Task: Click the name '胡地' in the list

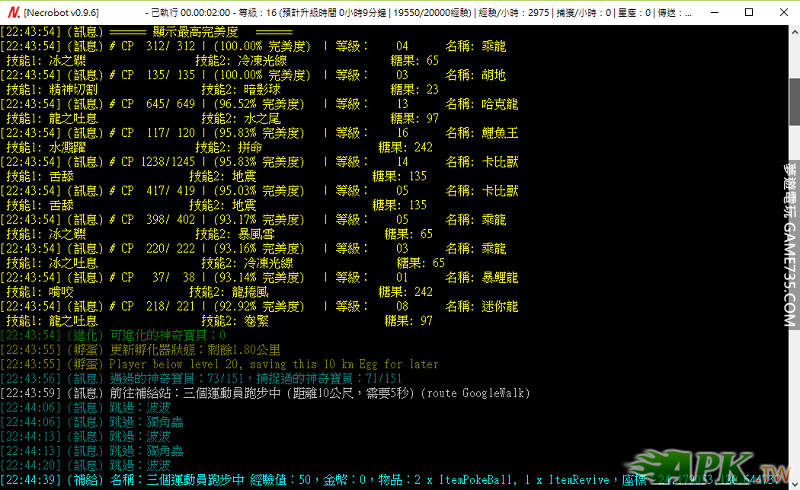Action: click(494, 75)
